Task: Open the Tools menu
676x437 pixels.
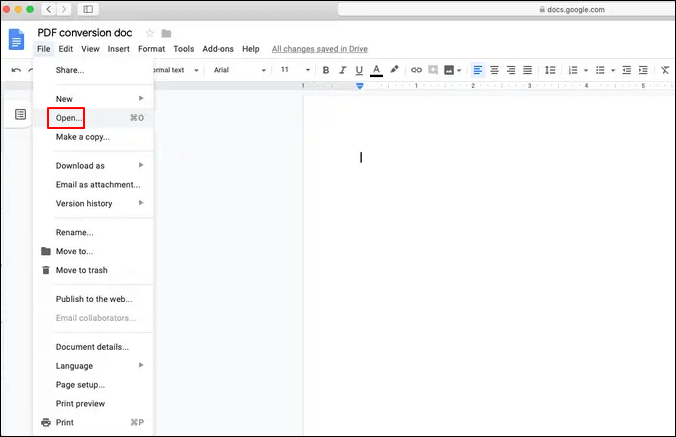Action: 184,49
